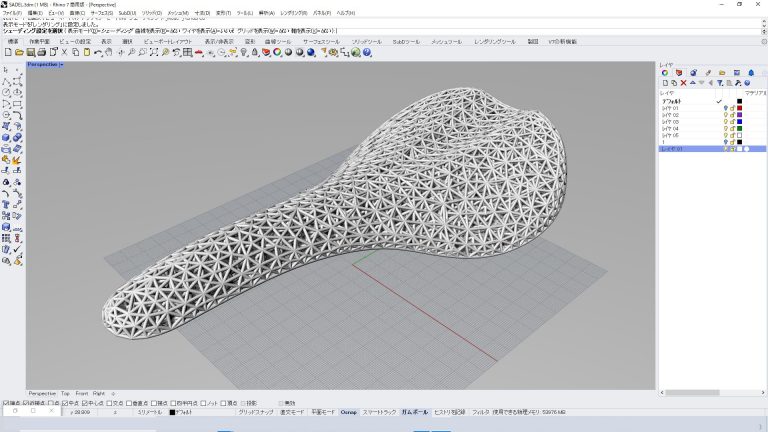Create new layer icon in Layers panel

[x=665, y=83]
